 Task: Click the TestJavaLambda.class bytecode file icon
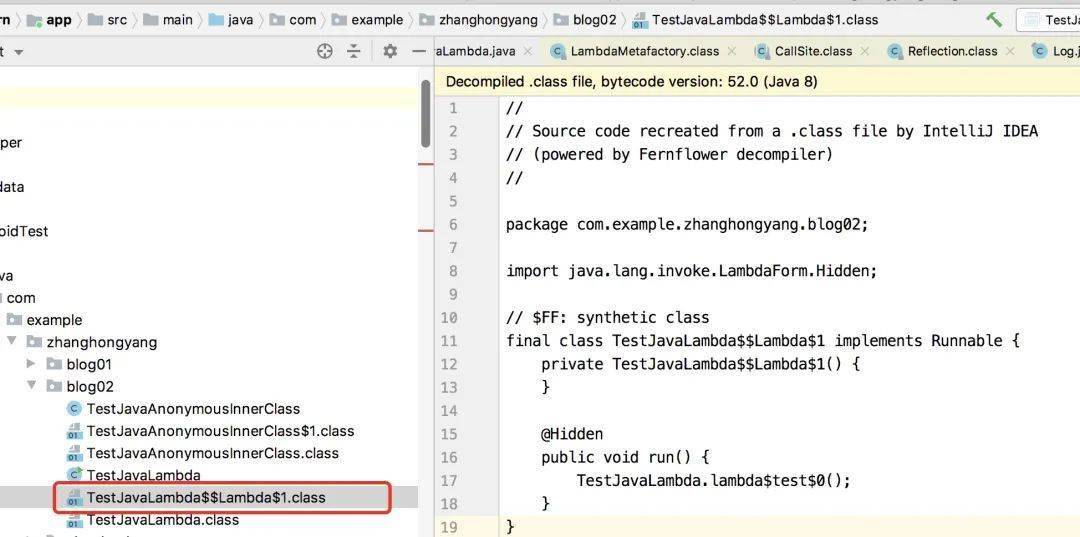(x=74, y=520)
